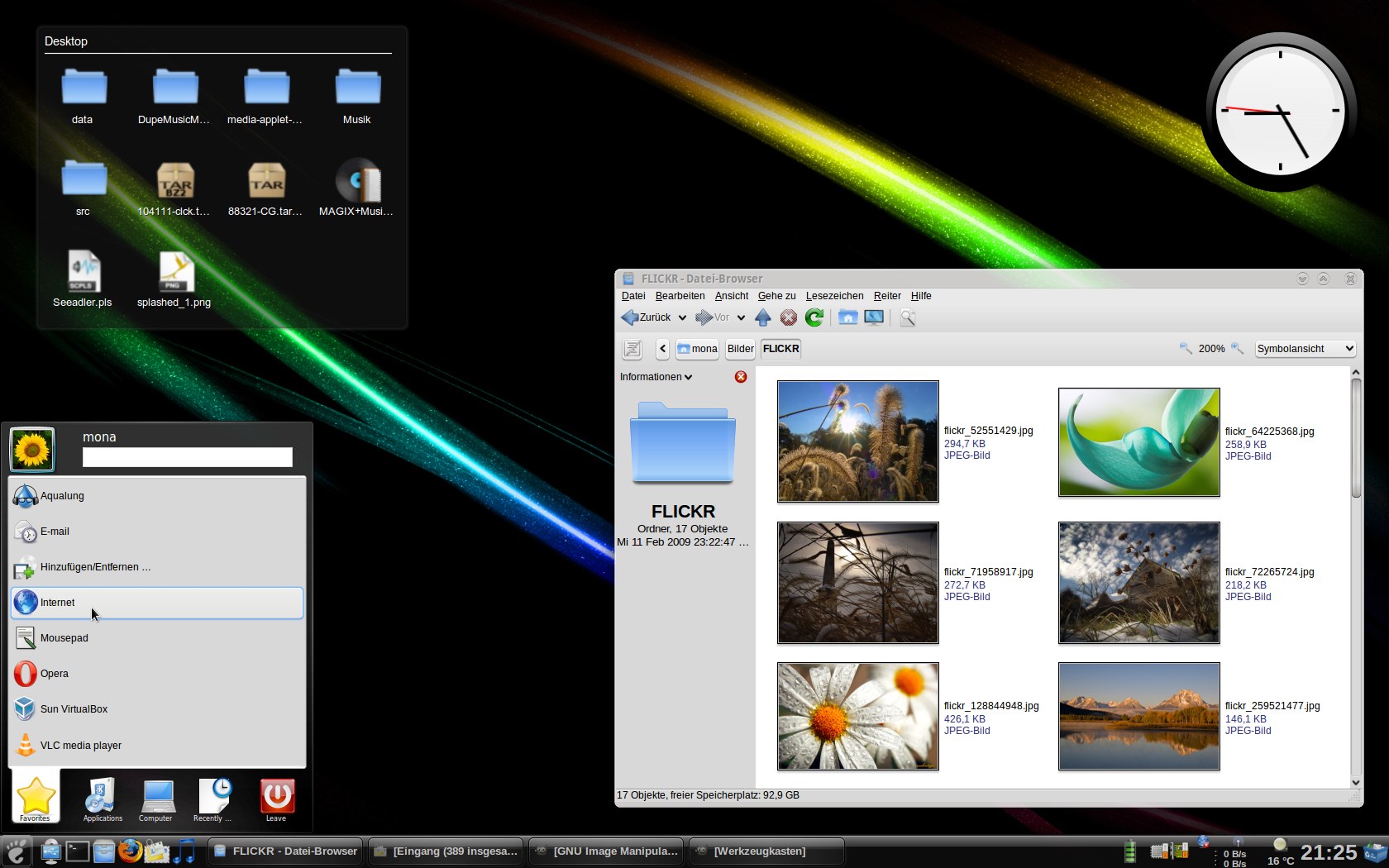Open the Hilfe menu

[921, 296]
